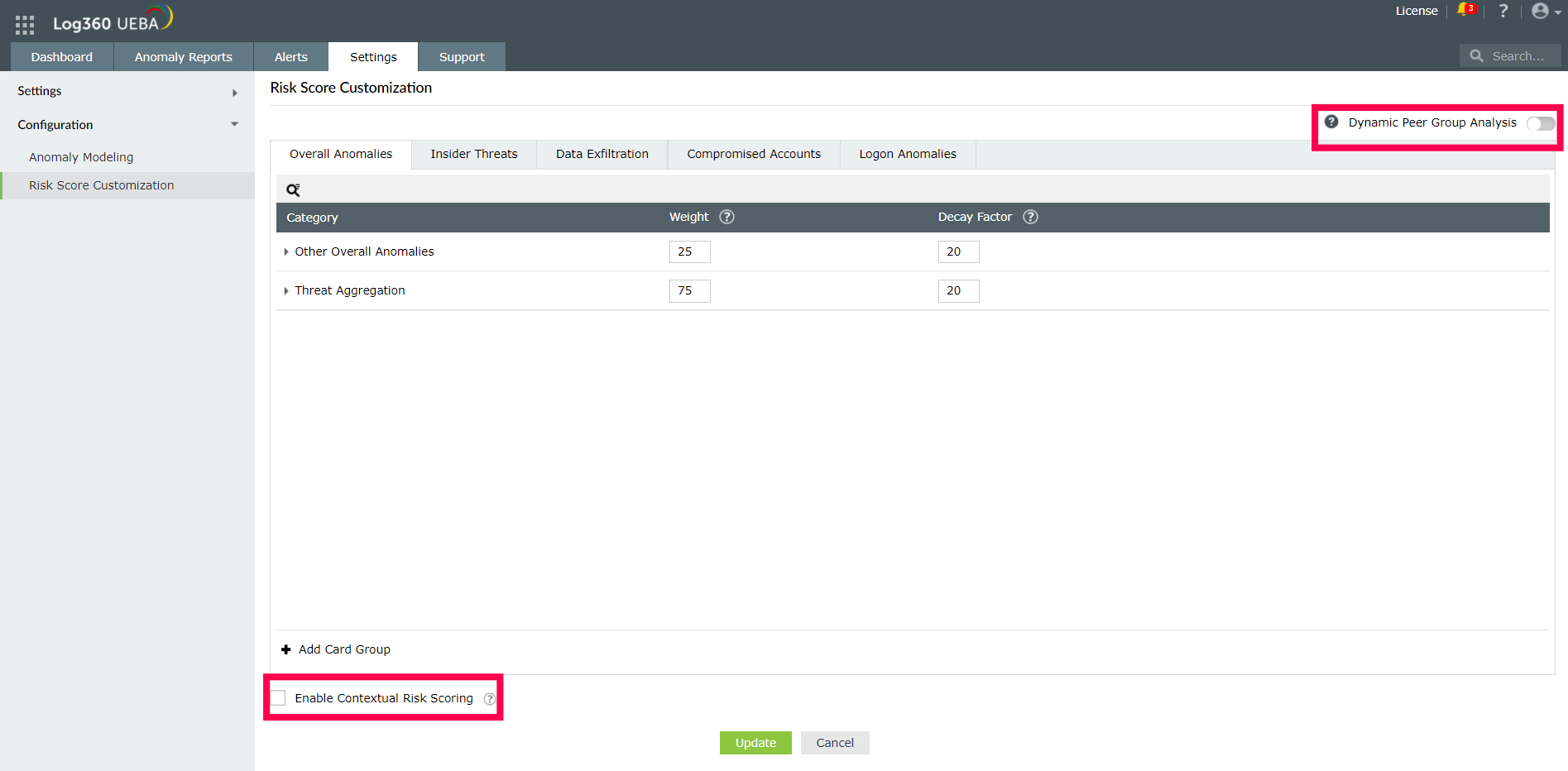
Task: Select Risk Score Customization in sidebar
Action: tap(127, 185)
